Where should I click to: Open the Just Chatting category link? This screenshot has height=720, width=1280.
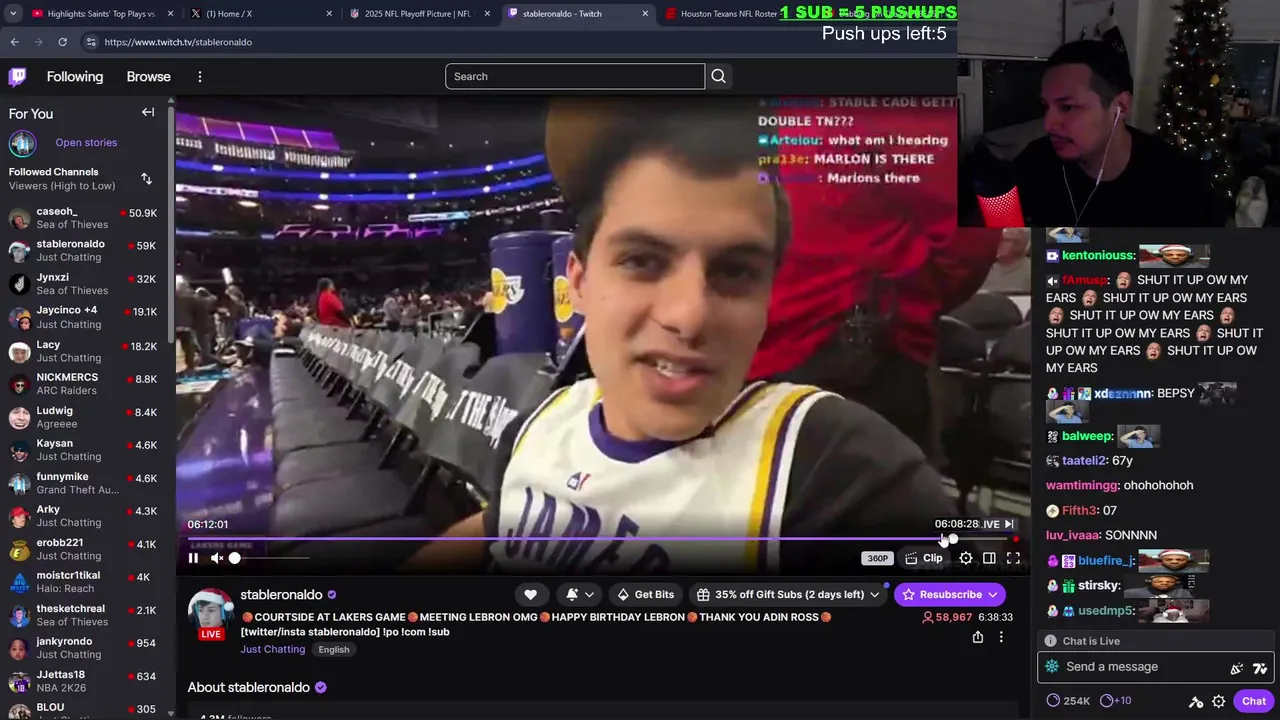(272, 649)
